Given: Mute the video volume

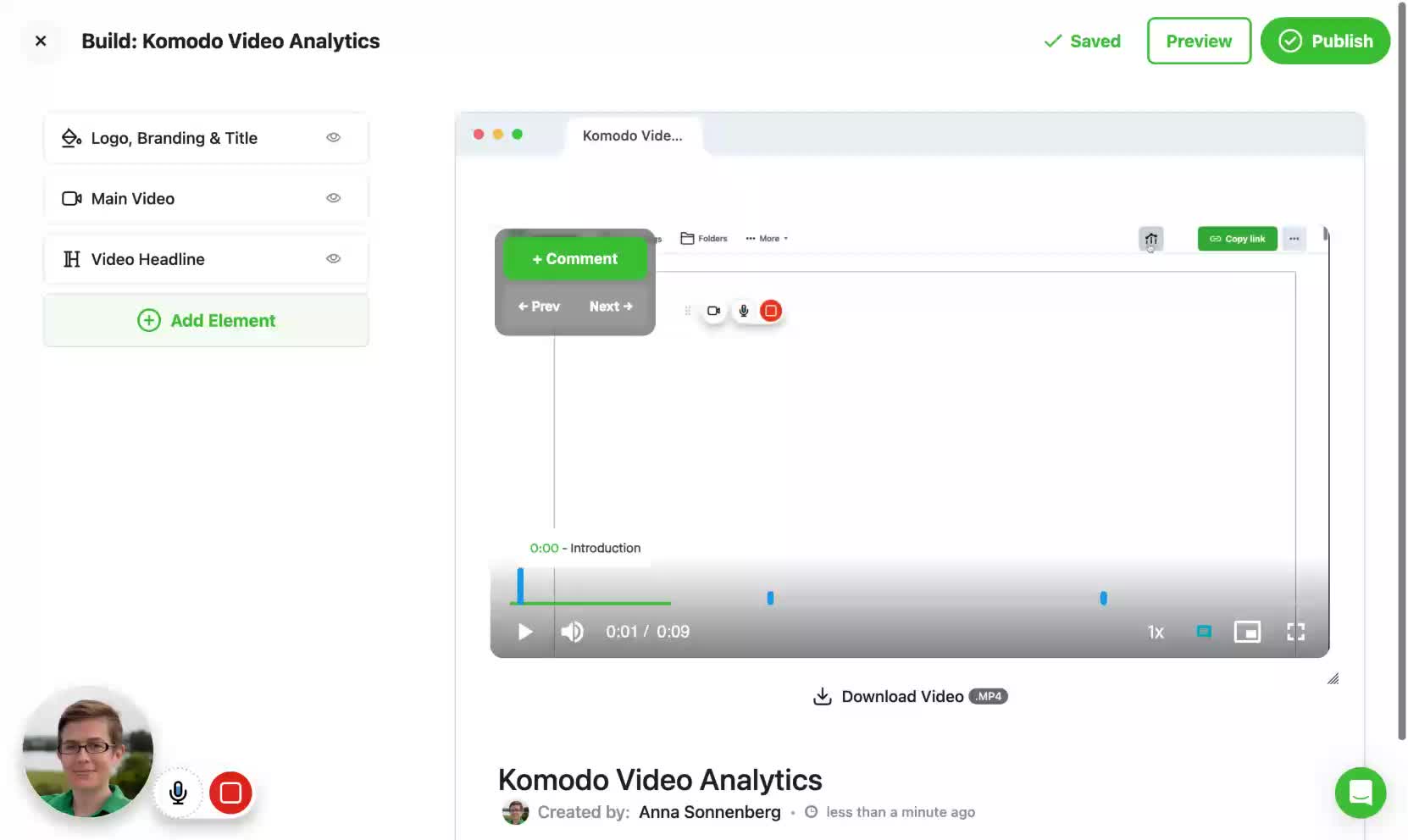Looking at the screenshot, I should pyautogui.click(x=572, y=632).
